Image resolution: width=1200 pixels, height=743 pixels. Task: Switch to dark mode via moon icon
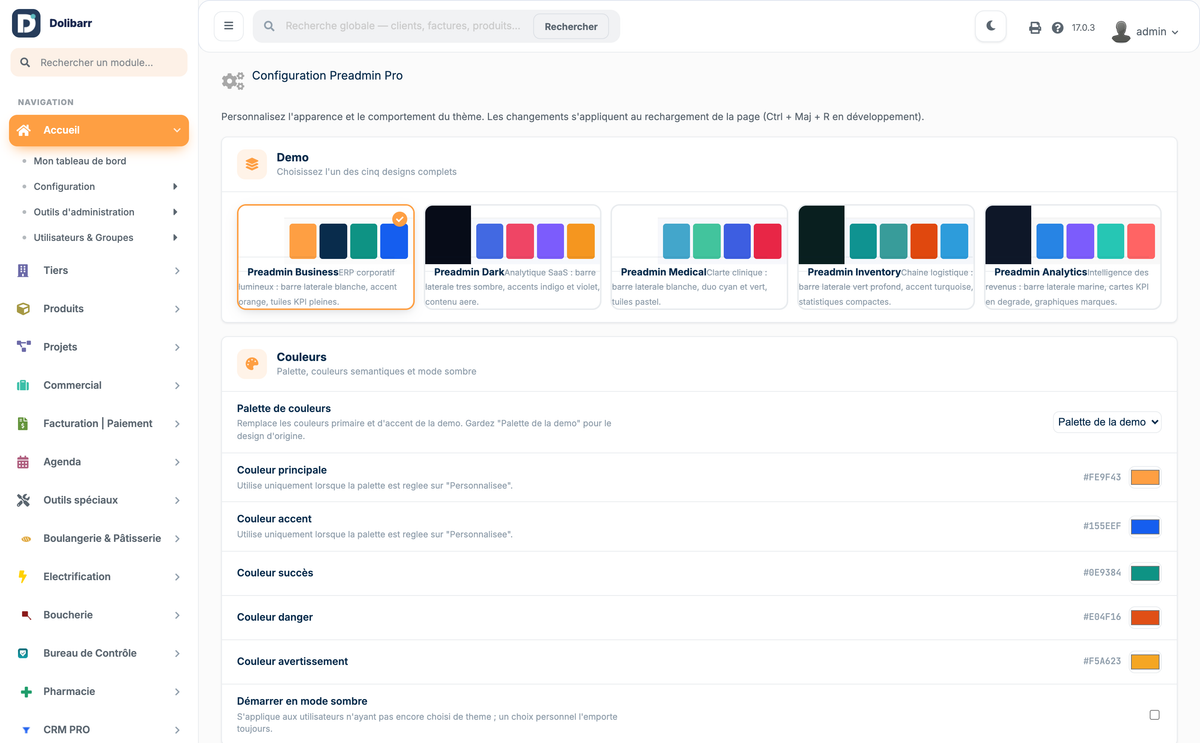[x=990, y=26]
